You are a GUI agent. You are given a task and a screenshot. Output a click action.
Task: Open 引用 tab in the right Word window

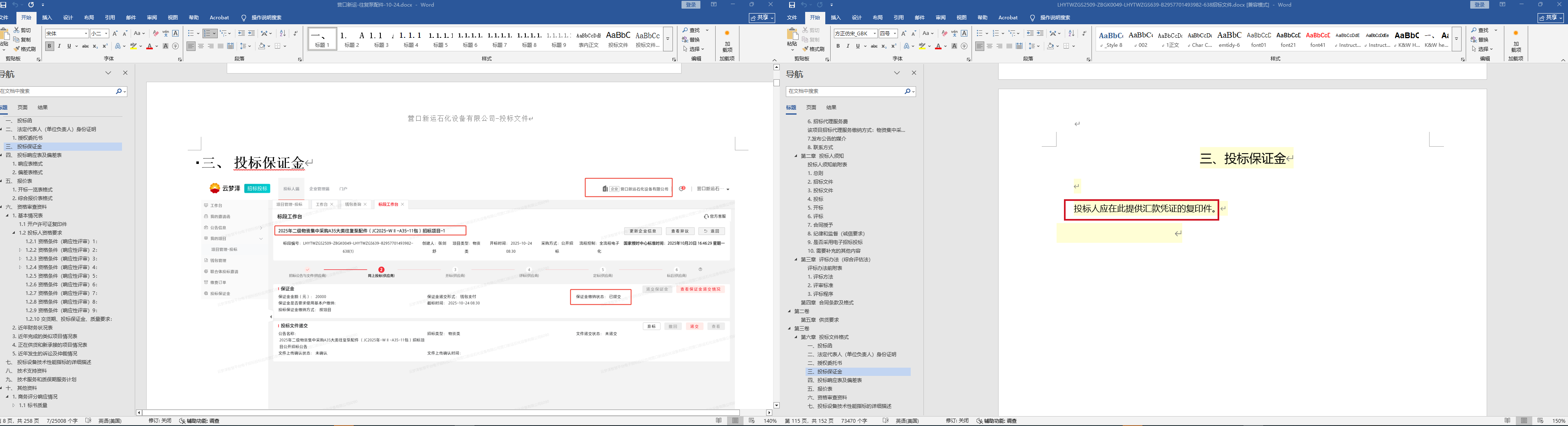pyautogui.click(x=898, y=18)
